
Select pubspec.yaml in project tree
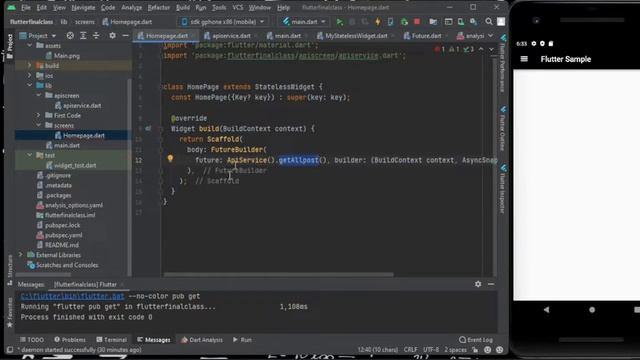[64, 235]
